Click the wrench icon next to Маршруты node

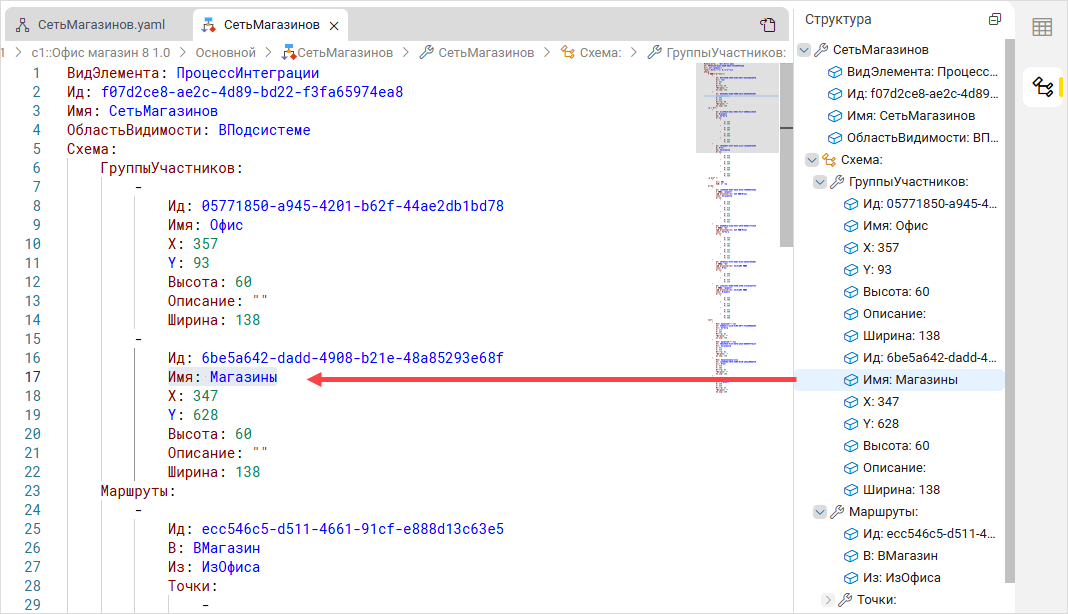[836, 512]
